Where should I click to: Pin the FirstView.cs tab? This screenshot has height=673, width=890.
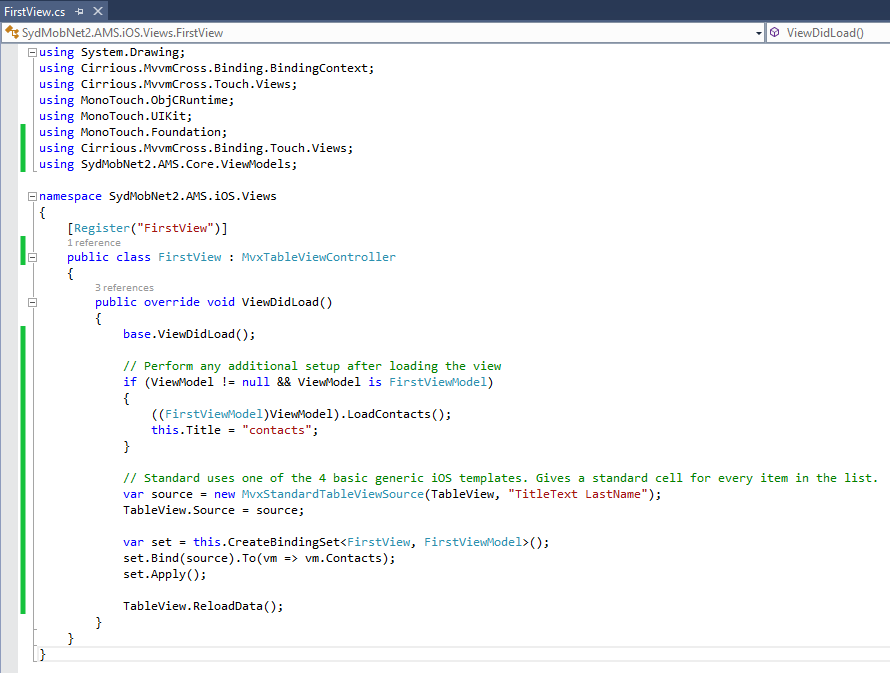click(x=79, y=11)
